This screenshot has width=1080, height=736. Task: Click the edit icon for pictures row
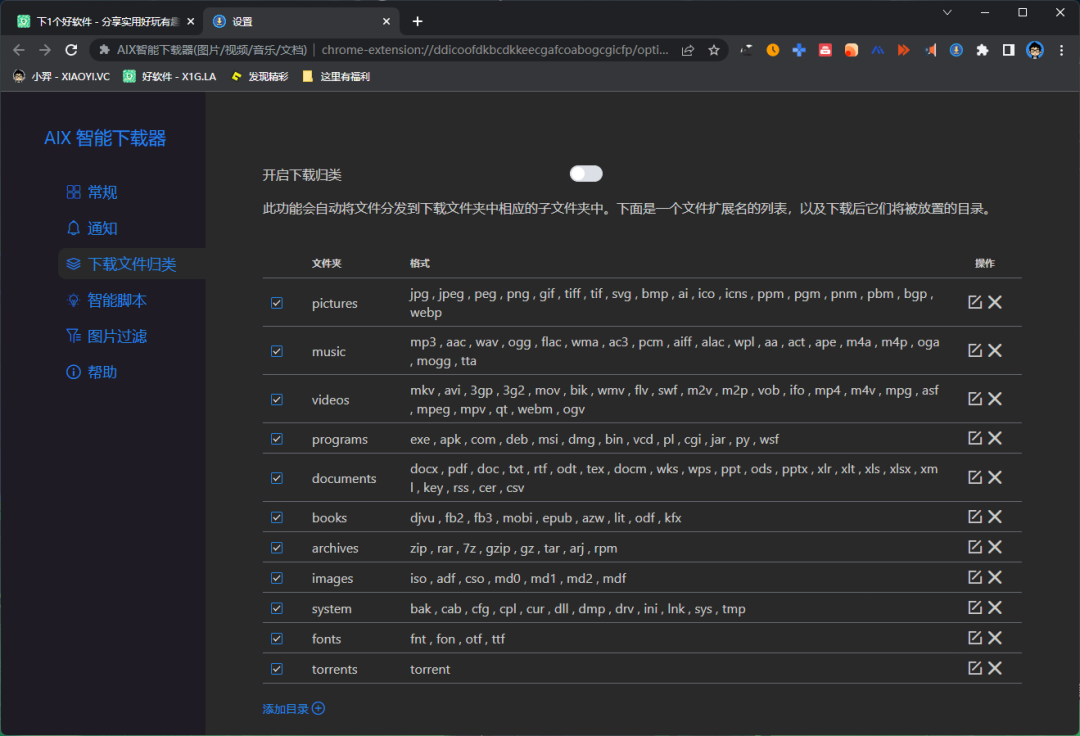pyautogui.click(x=975, y=302)
